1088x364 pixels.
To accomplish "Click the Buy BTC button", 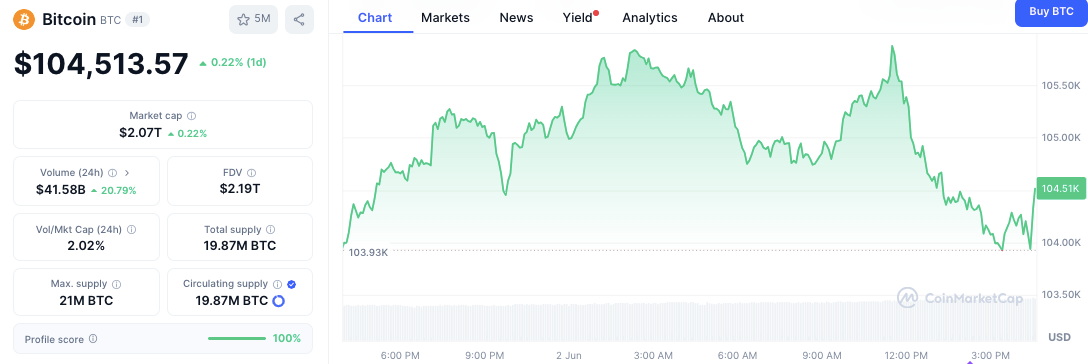I will (1051, 12).
